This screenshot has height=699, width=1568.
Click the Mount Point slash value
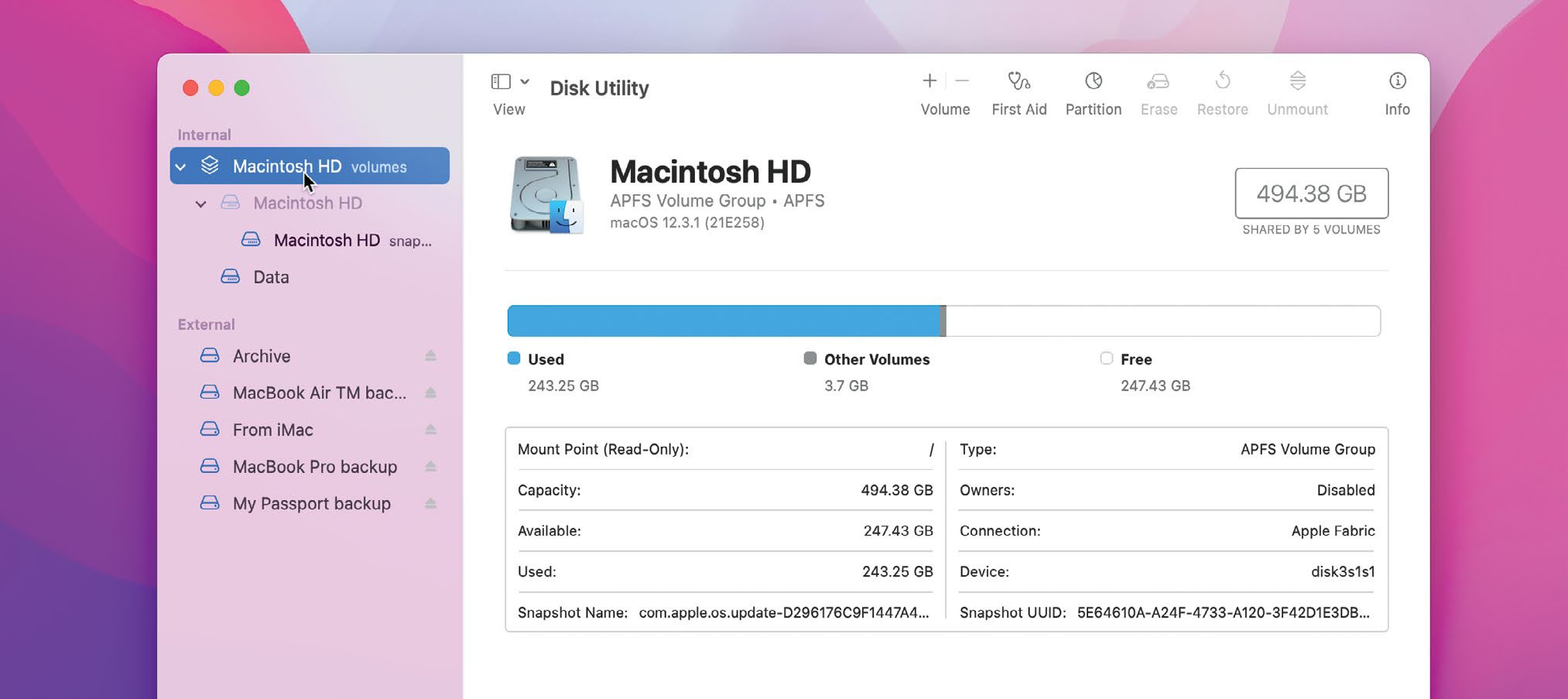pos(931,450)
